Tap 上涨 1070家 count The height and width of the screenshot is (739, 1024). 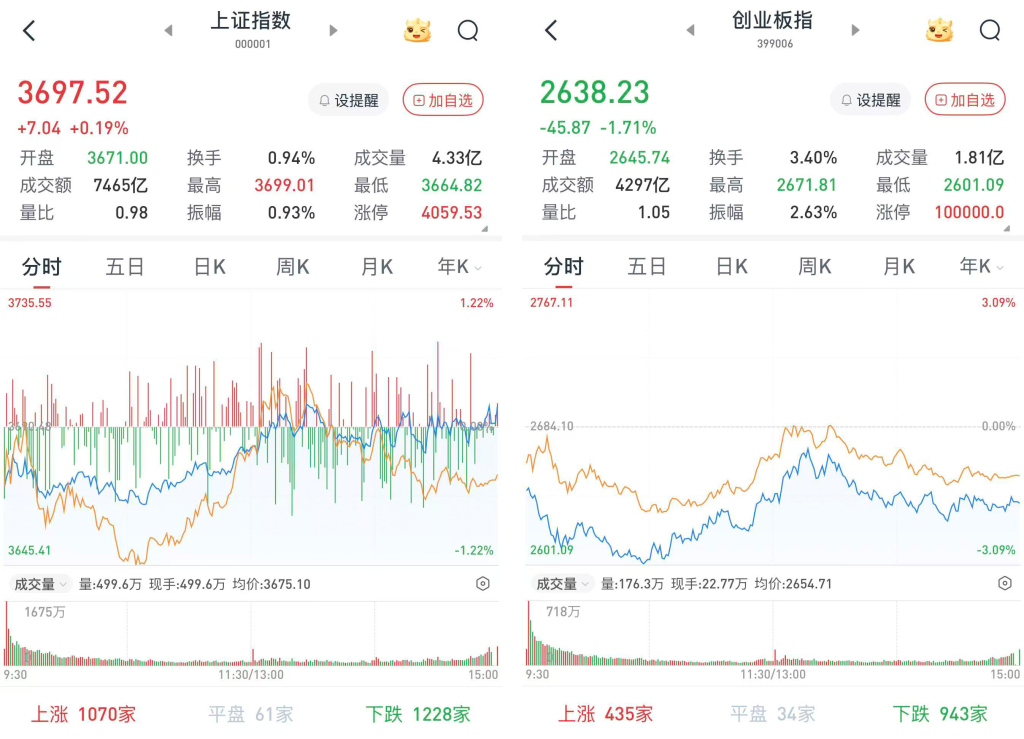click(x=84, y=714)
